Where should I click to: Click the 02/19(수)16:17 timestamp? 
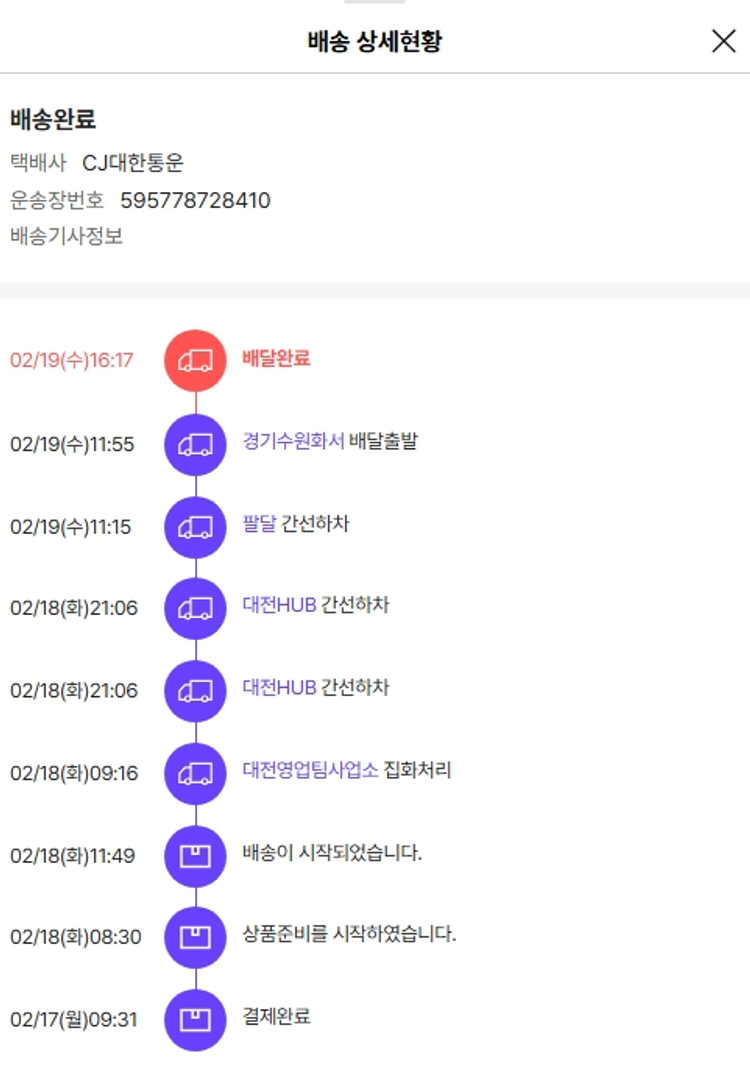72,361
